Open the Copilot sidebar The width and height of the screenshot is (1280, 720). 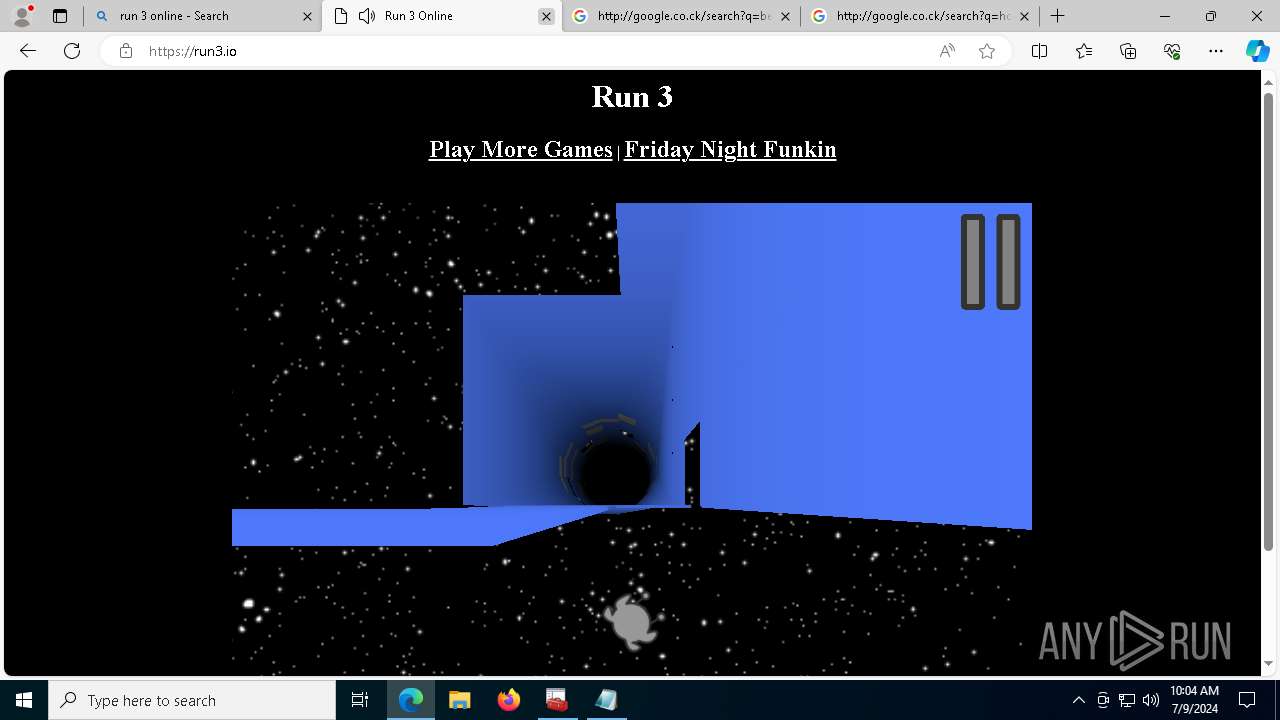pyautogui.click(x=1257, y=51)
